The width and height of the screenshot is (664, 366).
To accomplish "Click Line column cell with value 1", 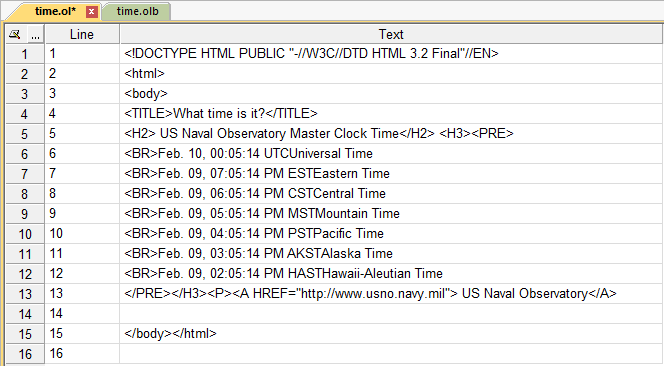I will click(82, 54).
